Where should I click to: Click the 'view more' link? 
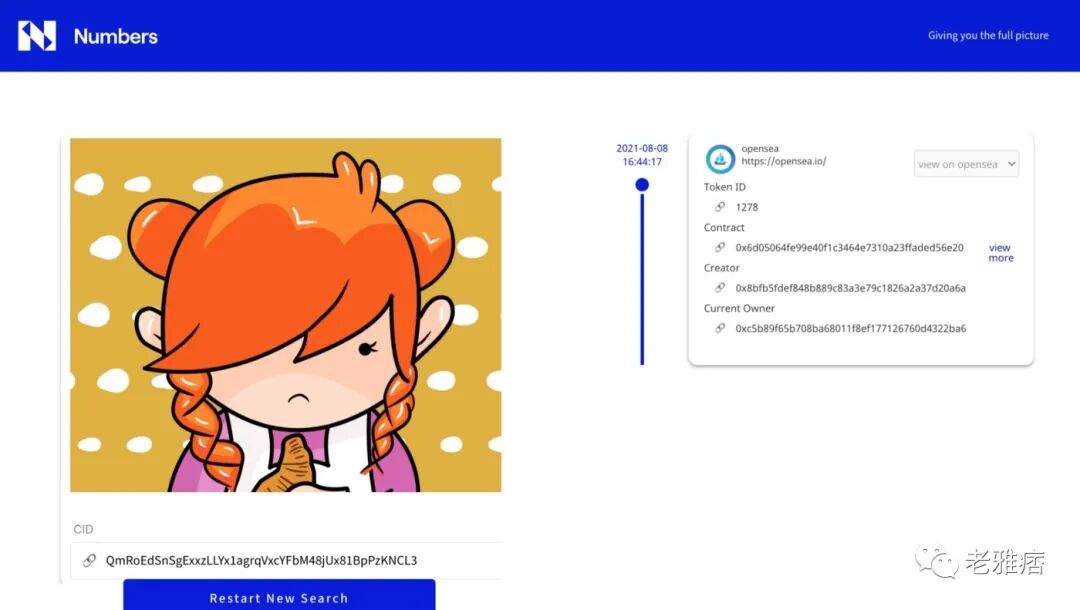(x=1000, y=253)
